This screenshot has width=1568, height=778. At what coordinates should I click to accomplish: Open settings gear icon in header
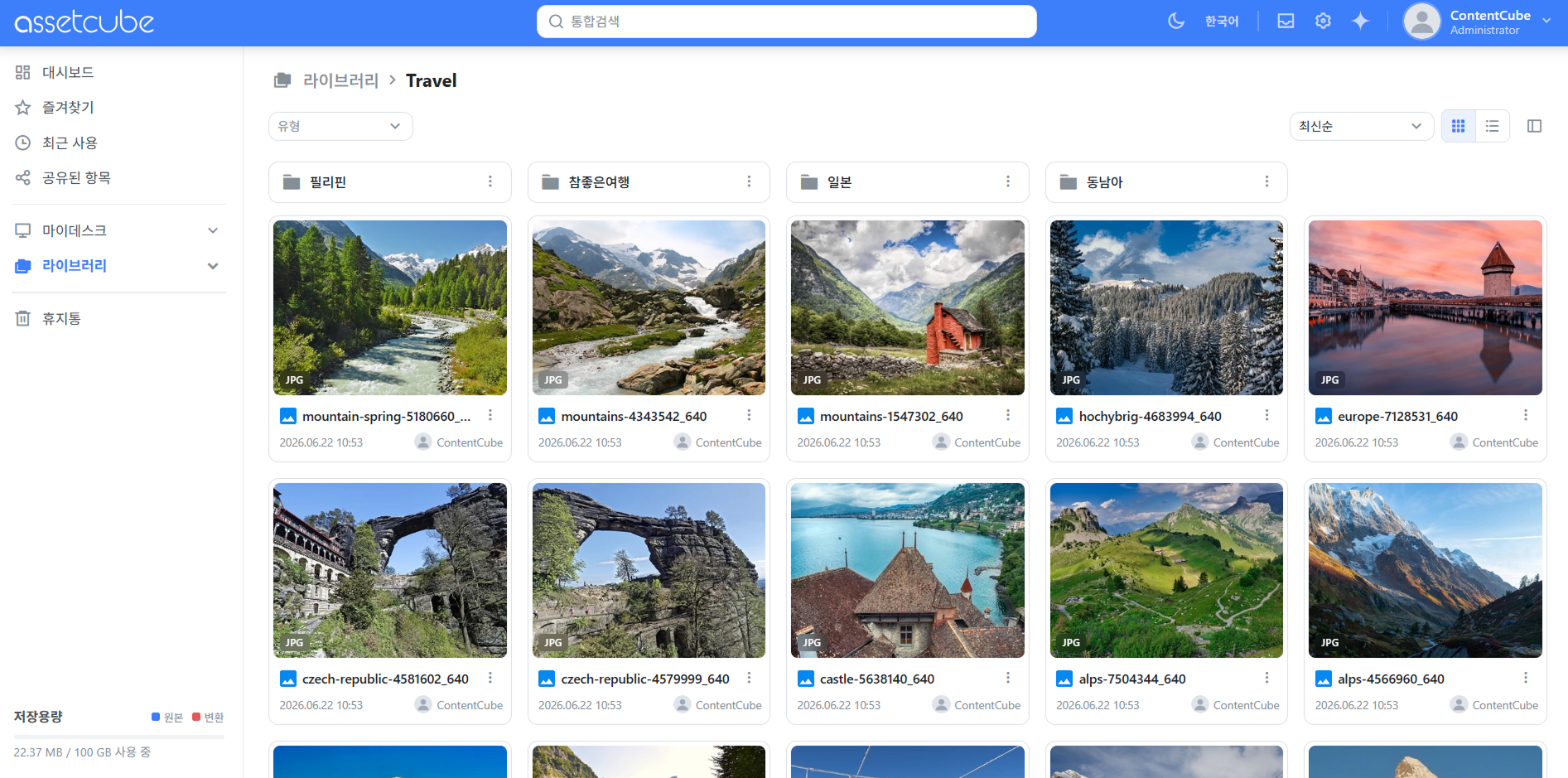1323,22
